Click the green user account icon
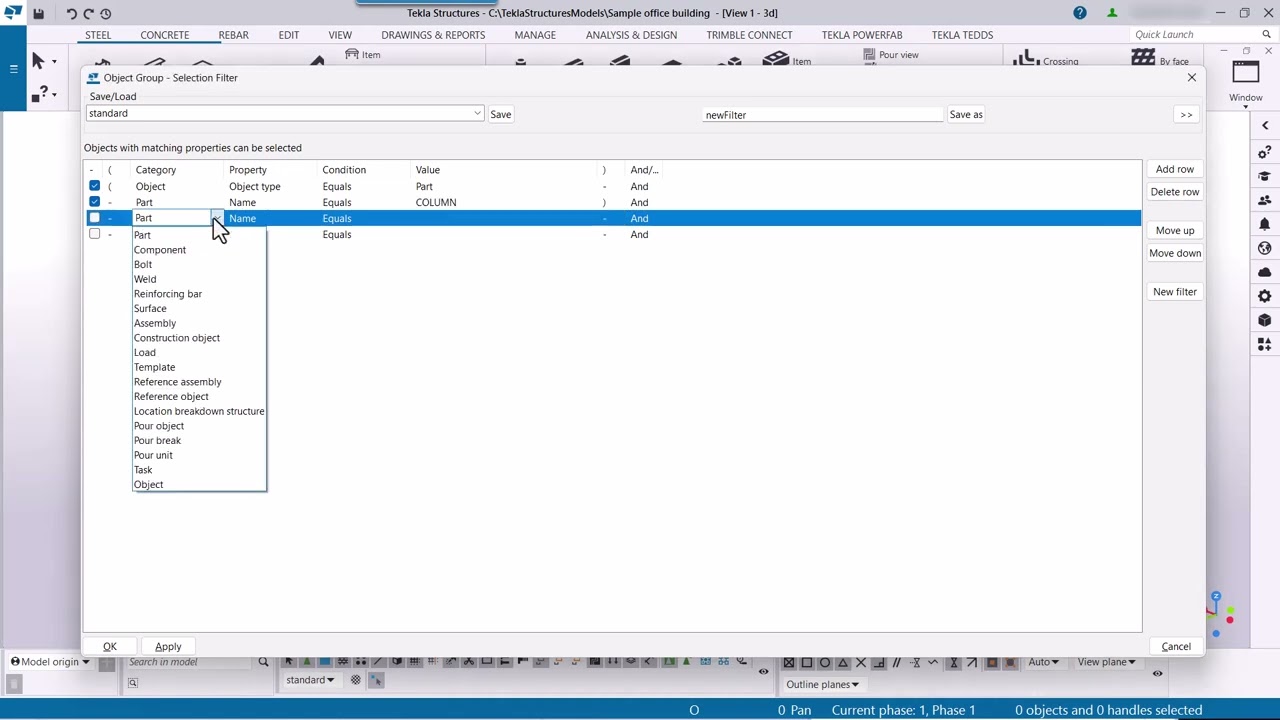This screenshot has height=720, width=1280. click(1112, 13)
